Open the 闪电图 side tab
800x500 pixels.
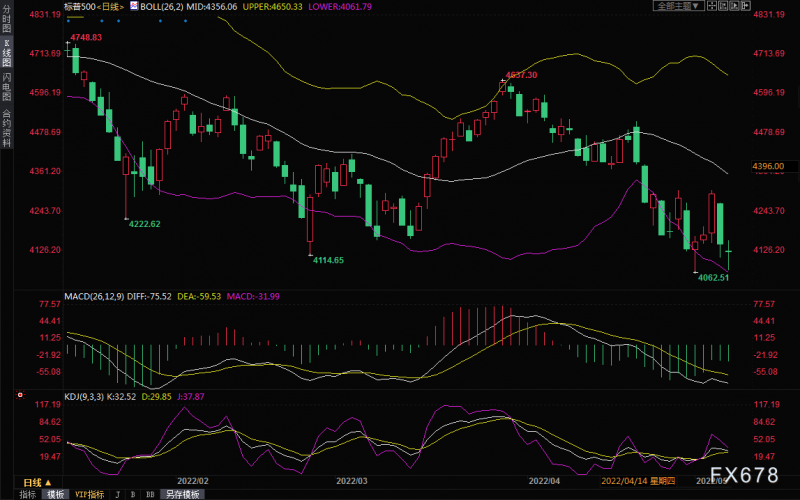coord(6,86)
